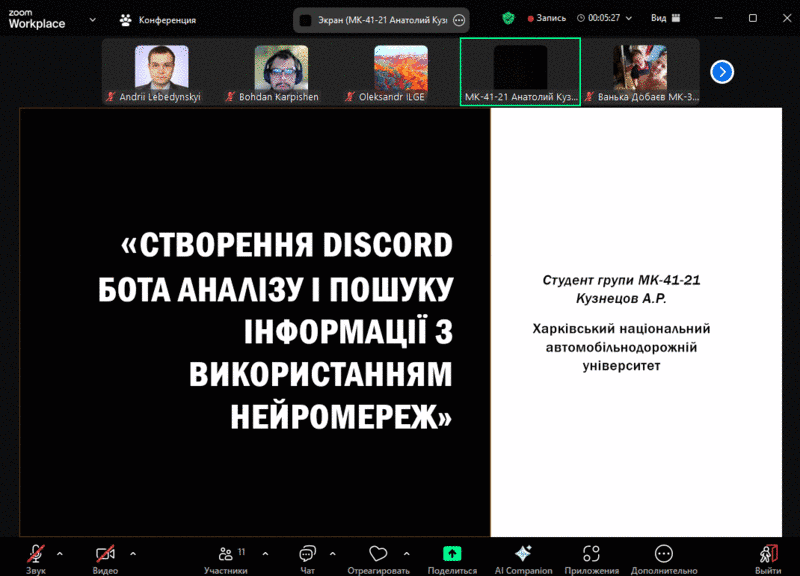Click the muted mic icon beside Andrii Lebedynskyi

(x=110, y=97)
